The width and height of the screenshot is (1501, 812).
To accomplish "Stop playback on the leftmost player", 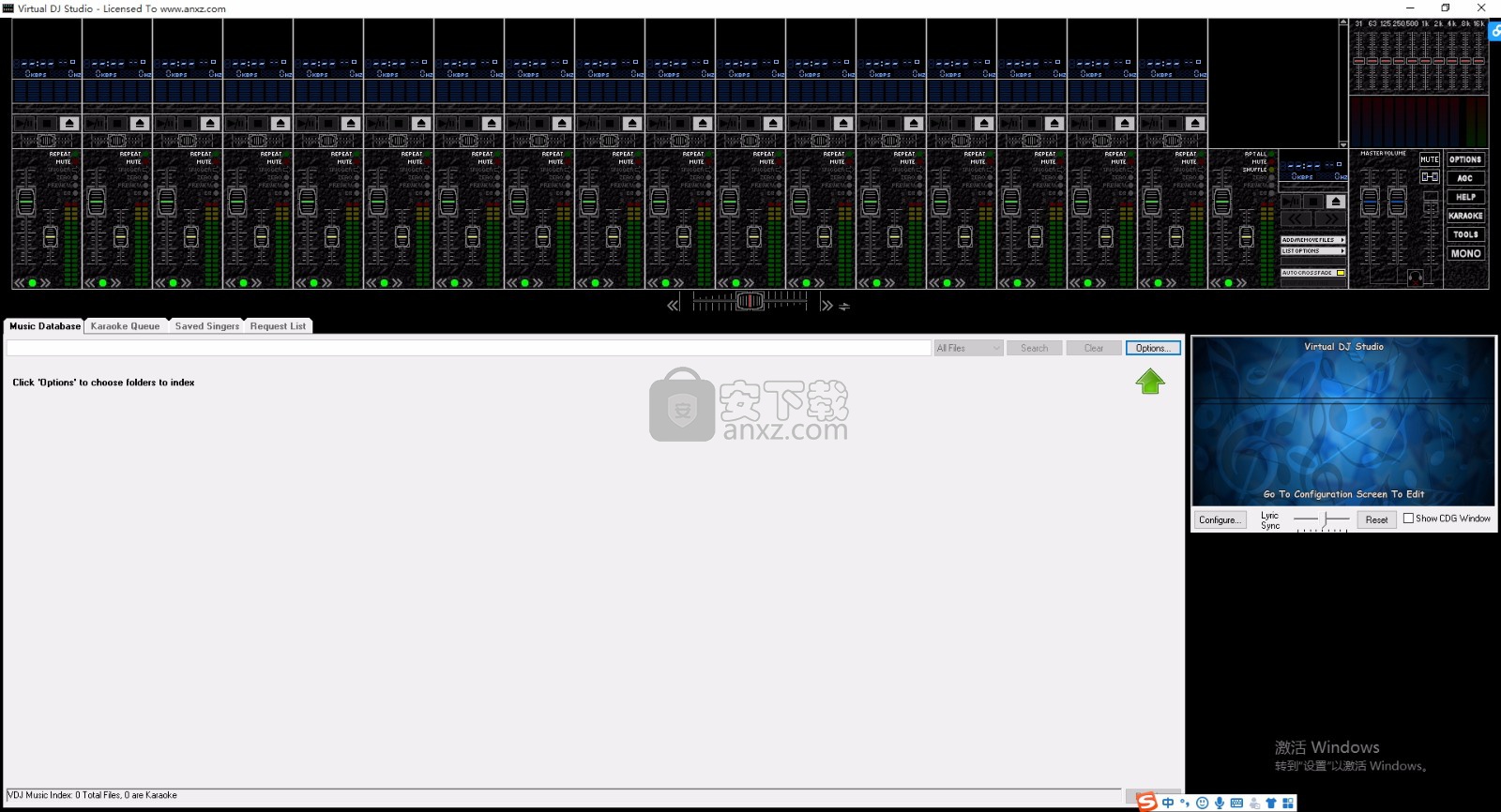I will click(47, 123).
